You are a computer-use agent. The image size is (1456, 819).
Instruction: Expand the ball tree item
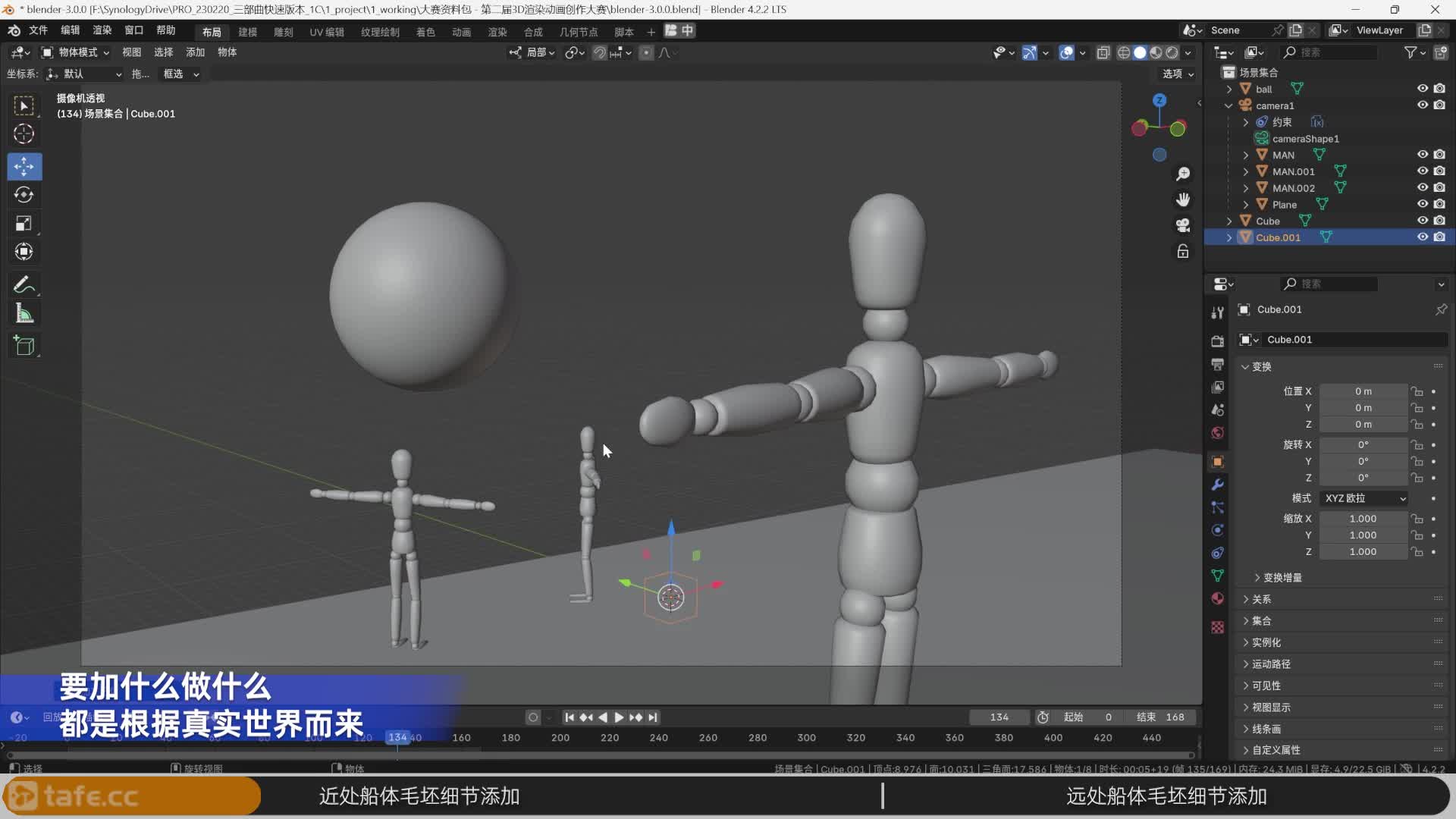[1228, 89]
